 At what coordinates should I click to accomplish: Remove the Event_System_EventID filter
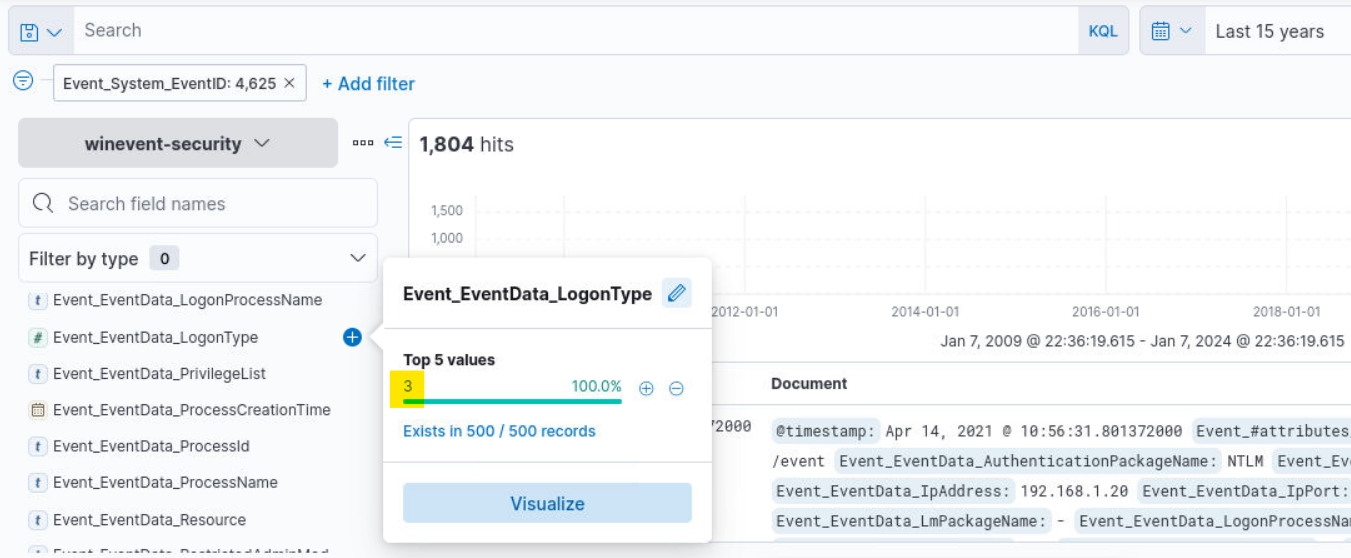pos(289,84)
